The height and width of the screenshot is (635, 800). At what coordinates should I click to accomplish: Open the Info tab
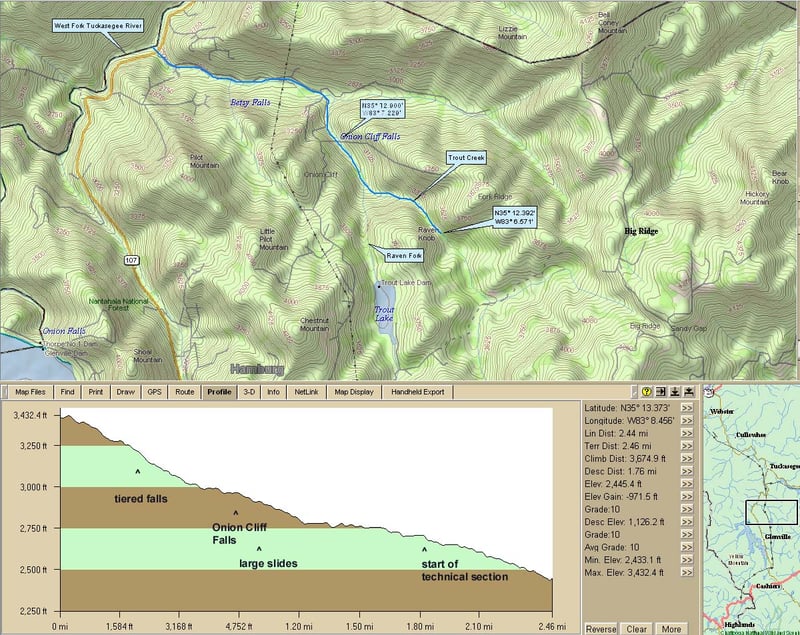[273, 392]
